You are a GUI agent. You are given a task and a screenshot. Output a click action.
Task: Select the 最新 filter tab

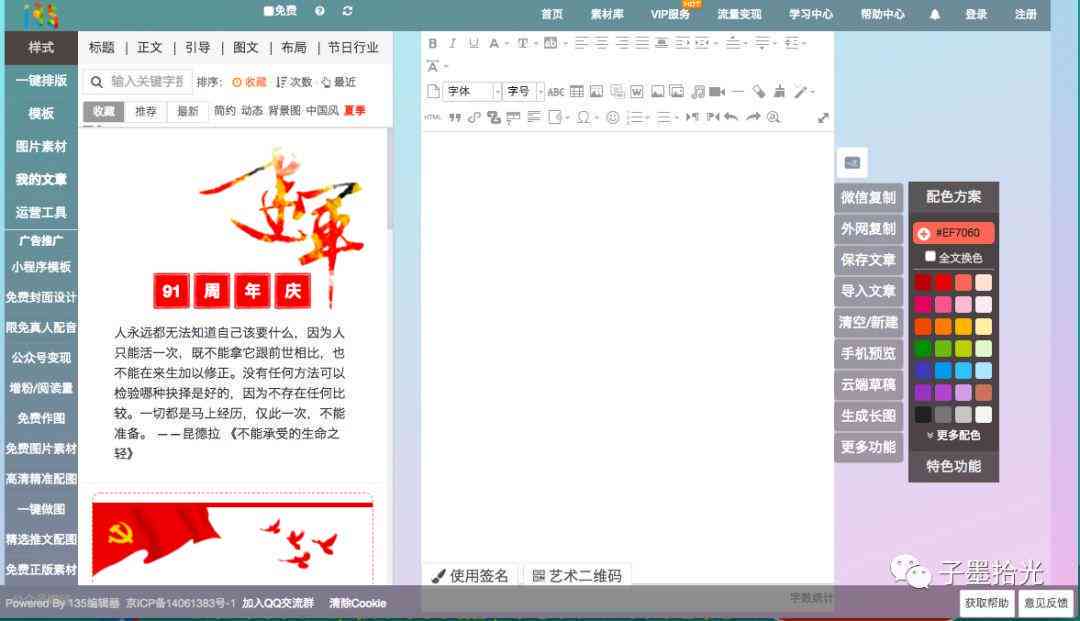click(x=187, y=111)
